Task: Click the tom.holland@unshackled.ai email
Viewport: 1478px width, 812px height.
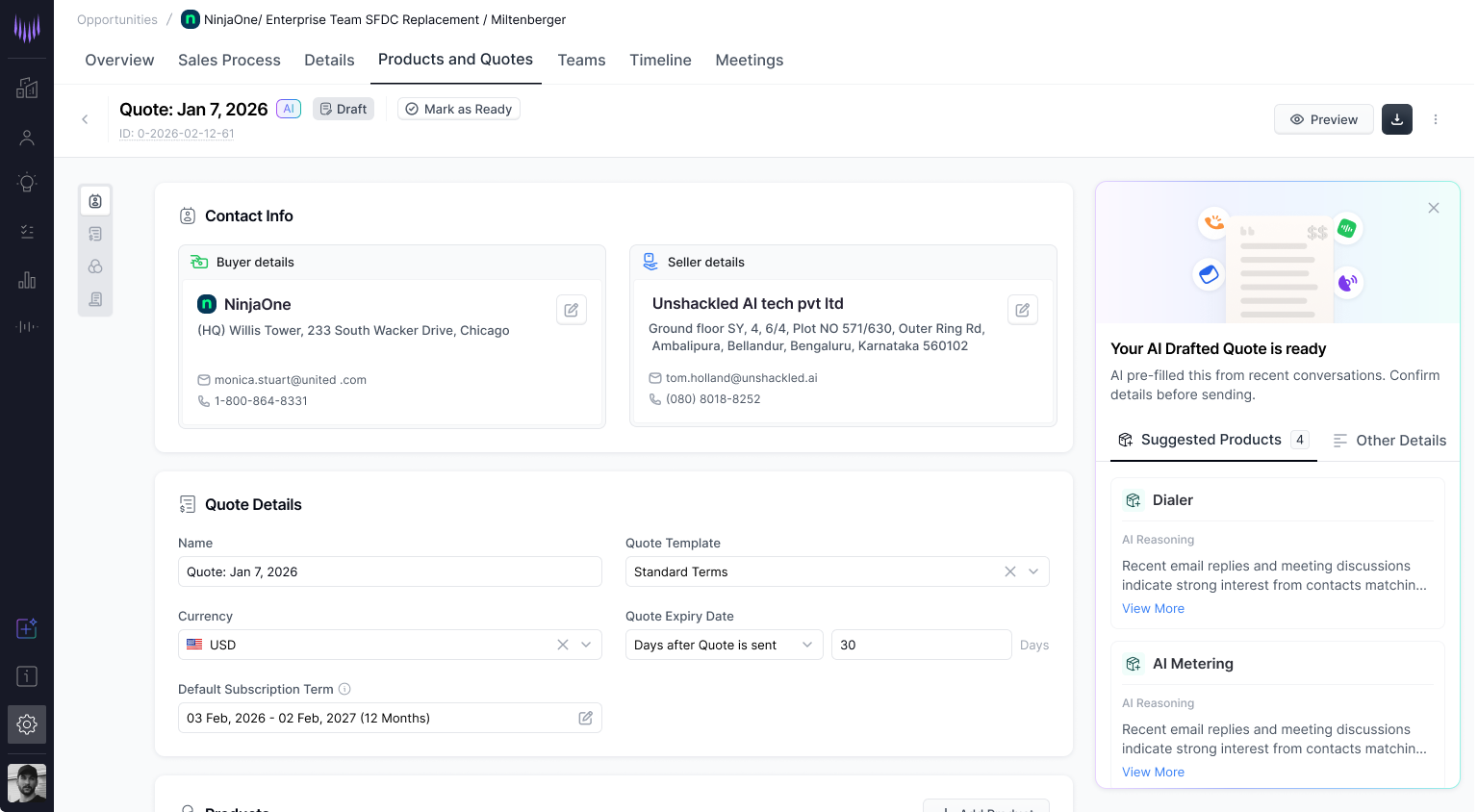Action: pos(742,378)
